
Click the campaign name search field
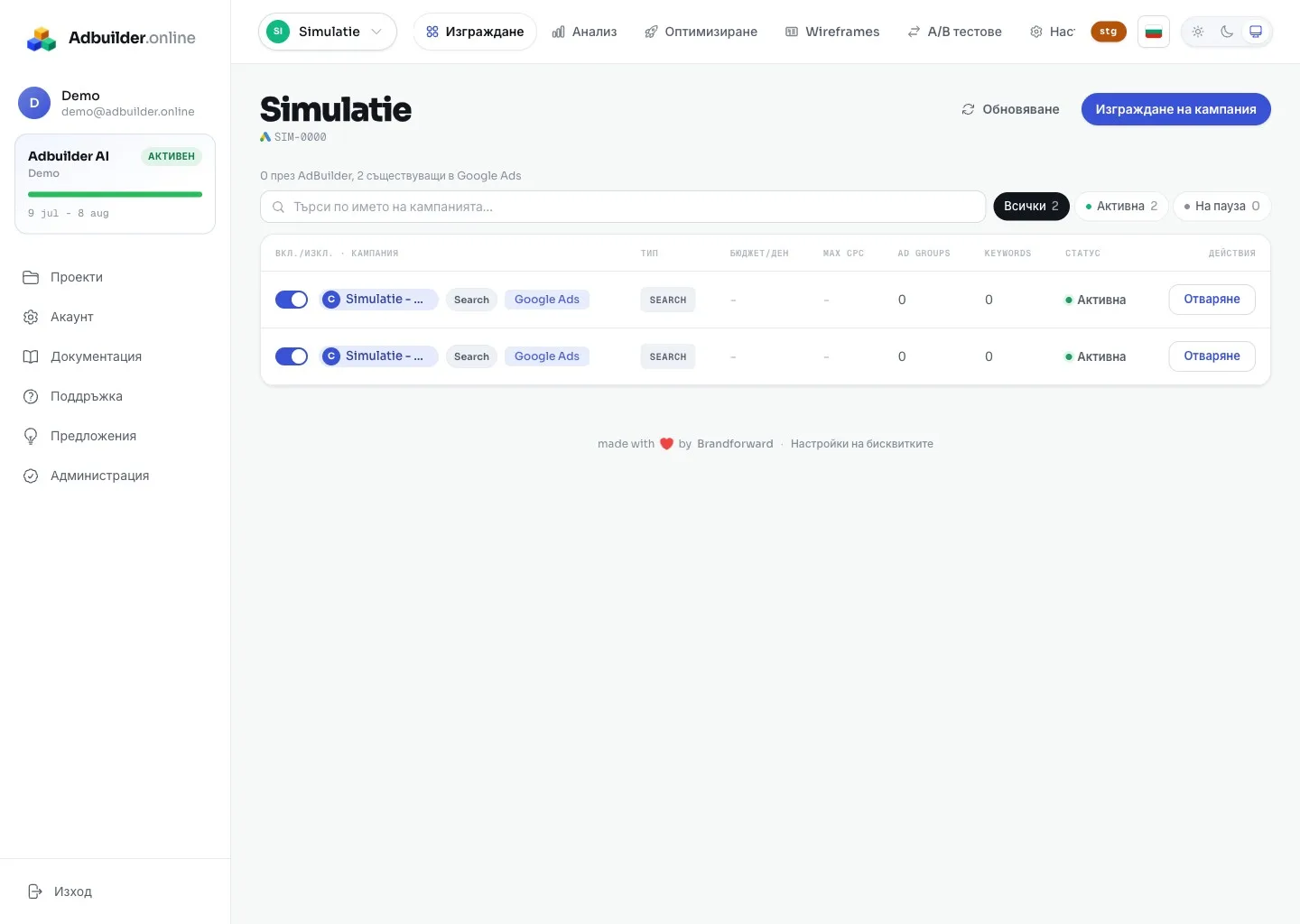623,207
